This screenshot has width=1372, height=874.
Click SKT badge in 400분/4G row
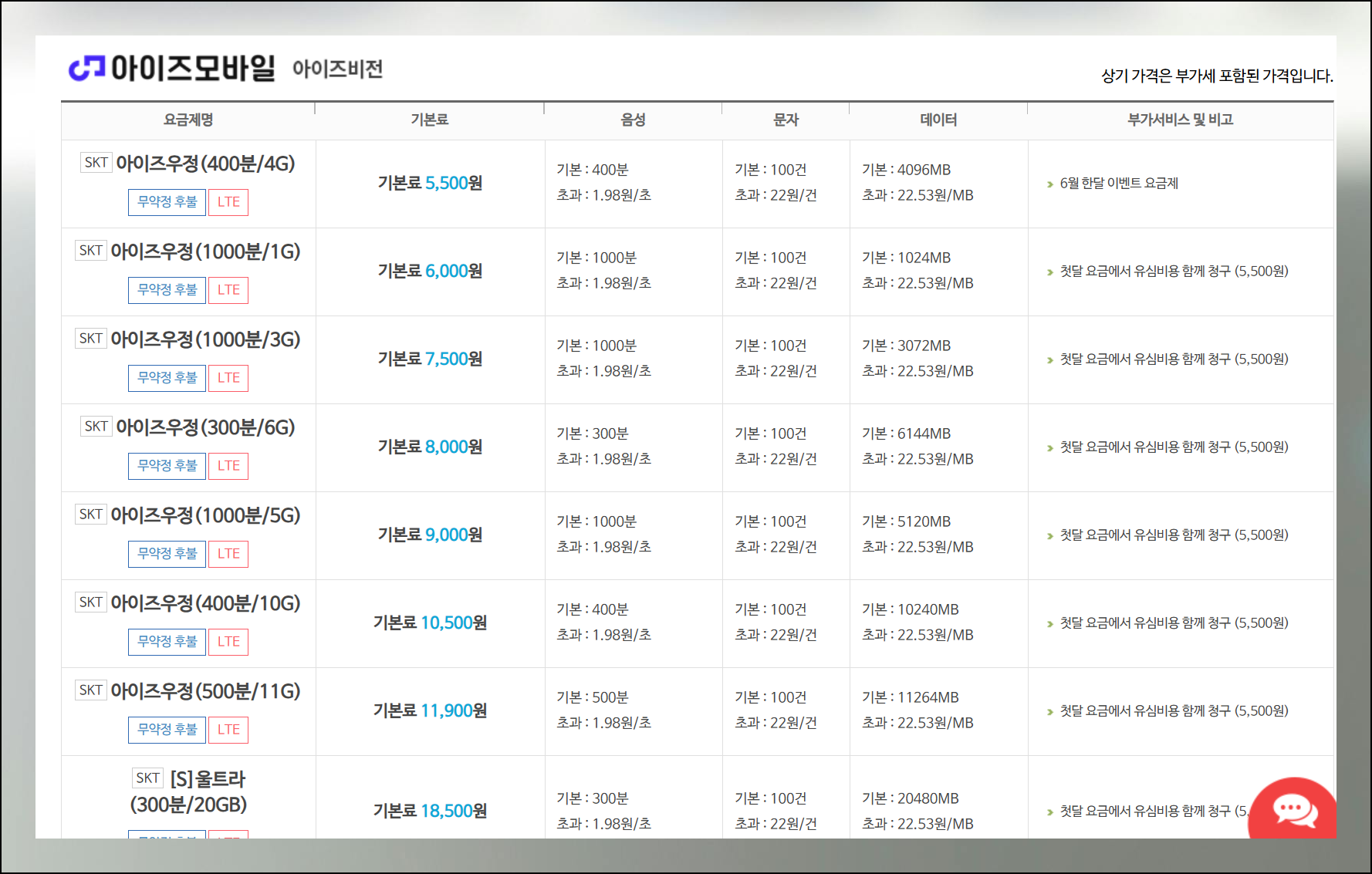pyautogui.click(x=96, y=163)
